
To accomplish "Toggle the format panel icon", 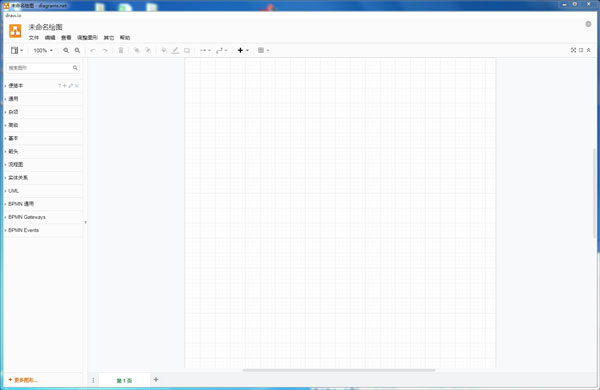I will (581, 50).
